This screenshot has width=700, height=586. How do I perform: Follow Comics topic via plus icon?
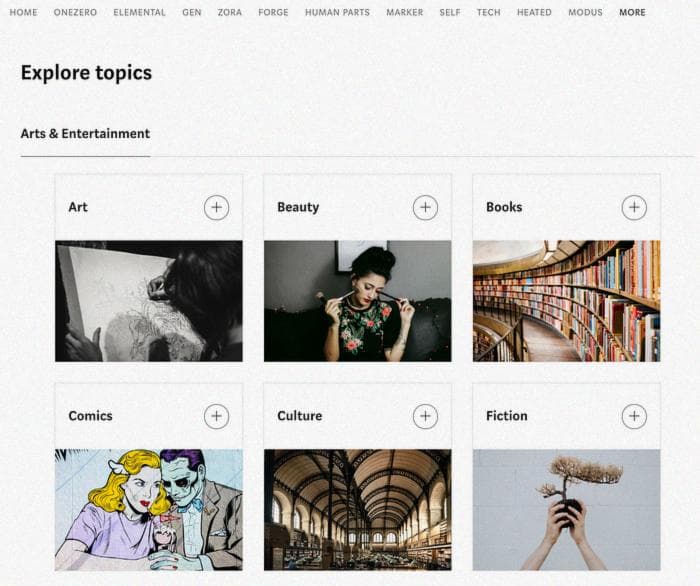(217, 416)
